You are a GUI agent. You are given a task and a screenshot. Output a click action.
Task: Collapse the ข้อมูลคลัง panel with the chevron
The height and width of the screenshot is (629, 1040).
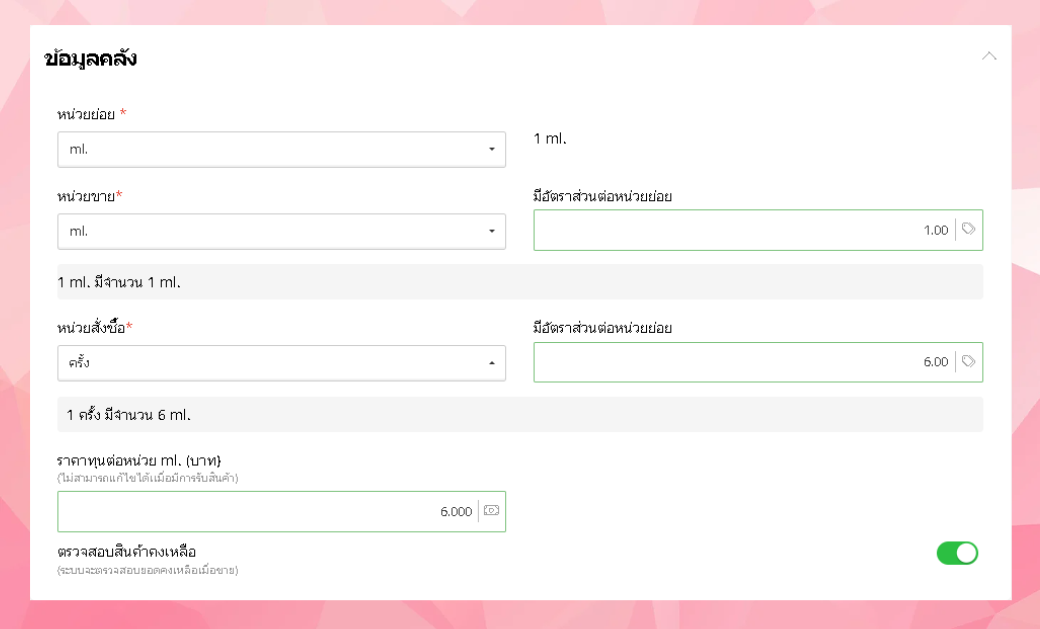989,56
